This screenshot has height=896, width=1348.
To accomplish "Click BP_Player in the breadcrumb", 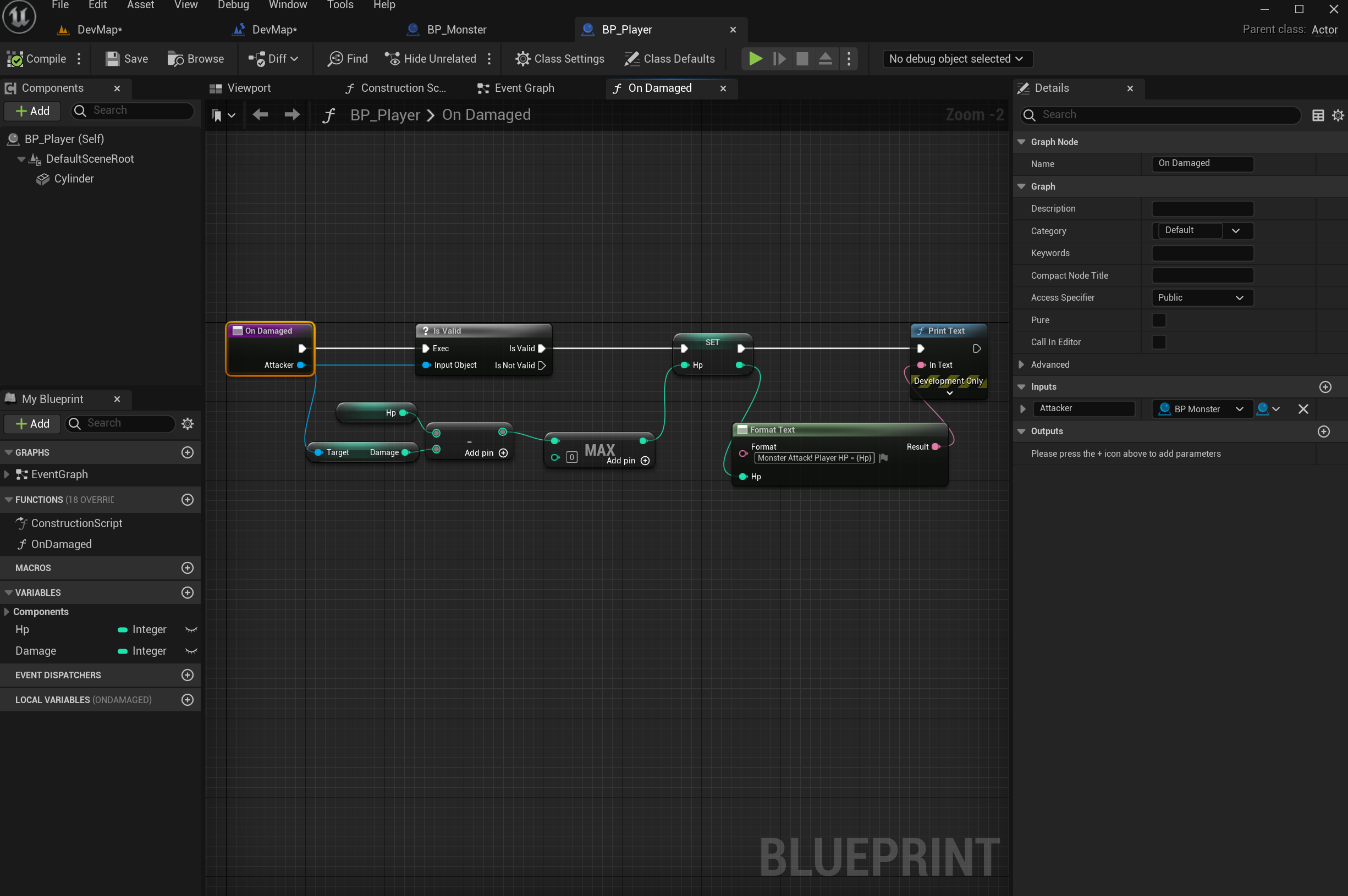I will [x=385, y=115].
